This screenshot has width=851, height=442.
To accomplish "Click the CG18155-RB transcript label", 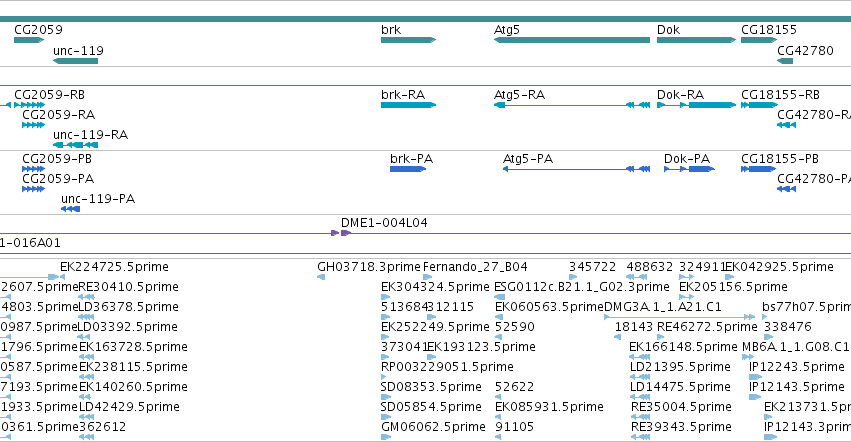I will (x=780, y=94).
